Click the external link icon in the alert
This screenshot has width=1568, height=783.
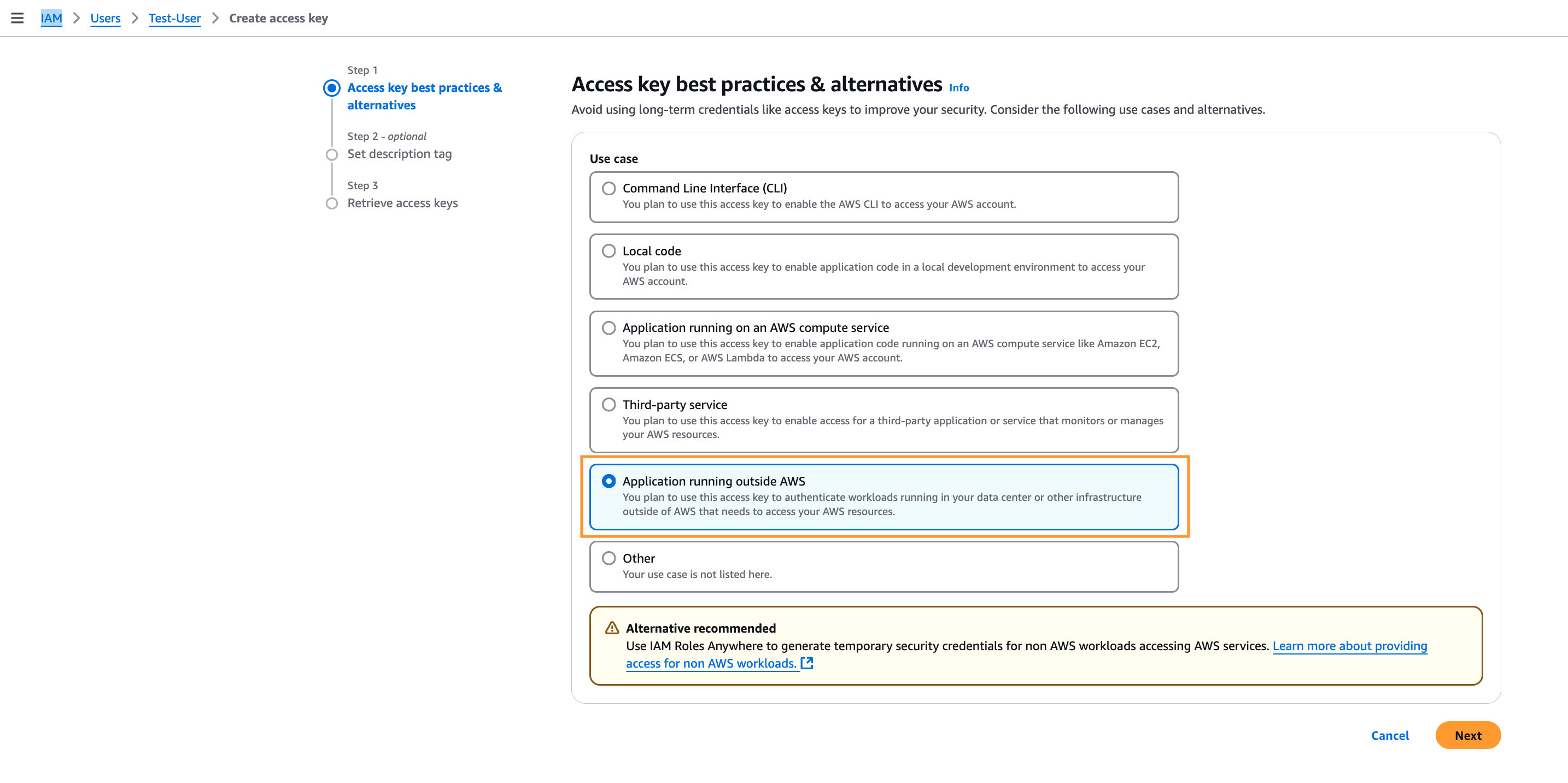(807, 663)
